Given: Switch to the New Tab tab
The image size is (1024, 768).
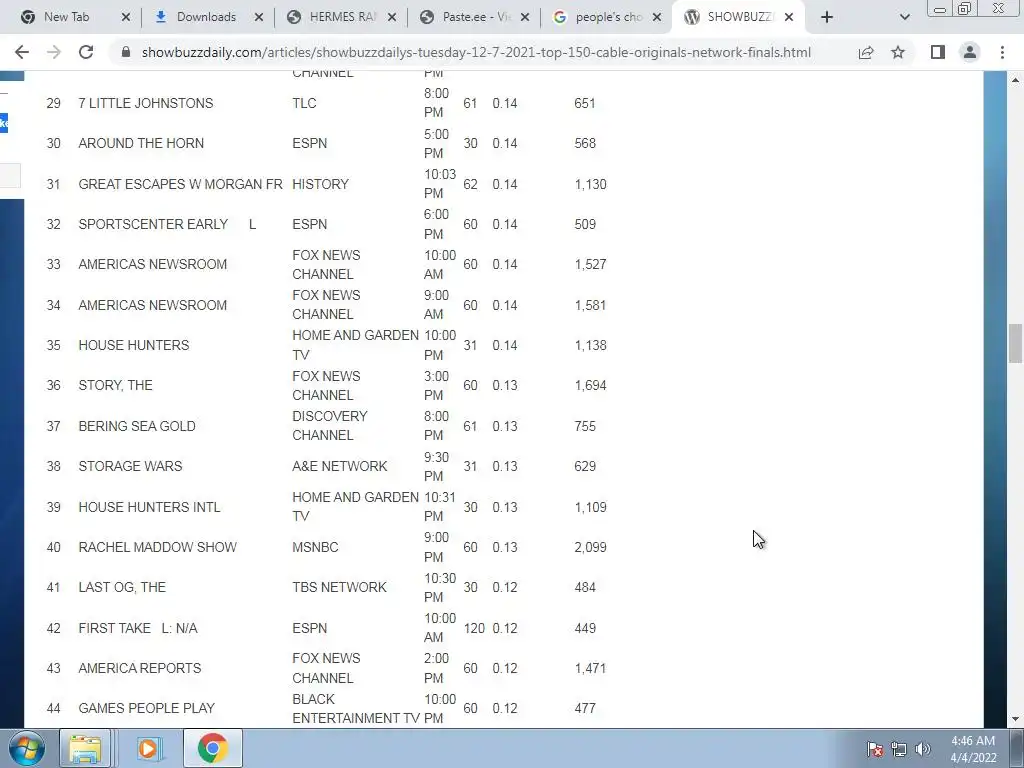Looking at the screenshot, I should pyautogui.click(x=65, y=17).
